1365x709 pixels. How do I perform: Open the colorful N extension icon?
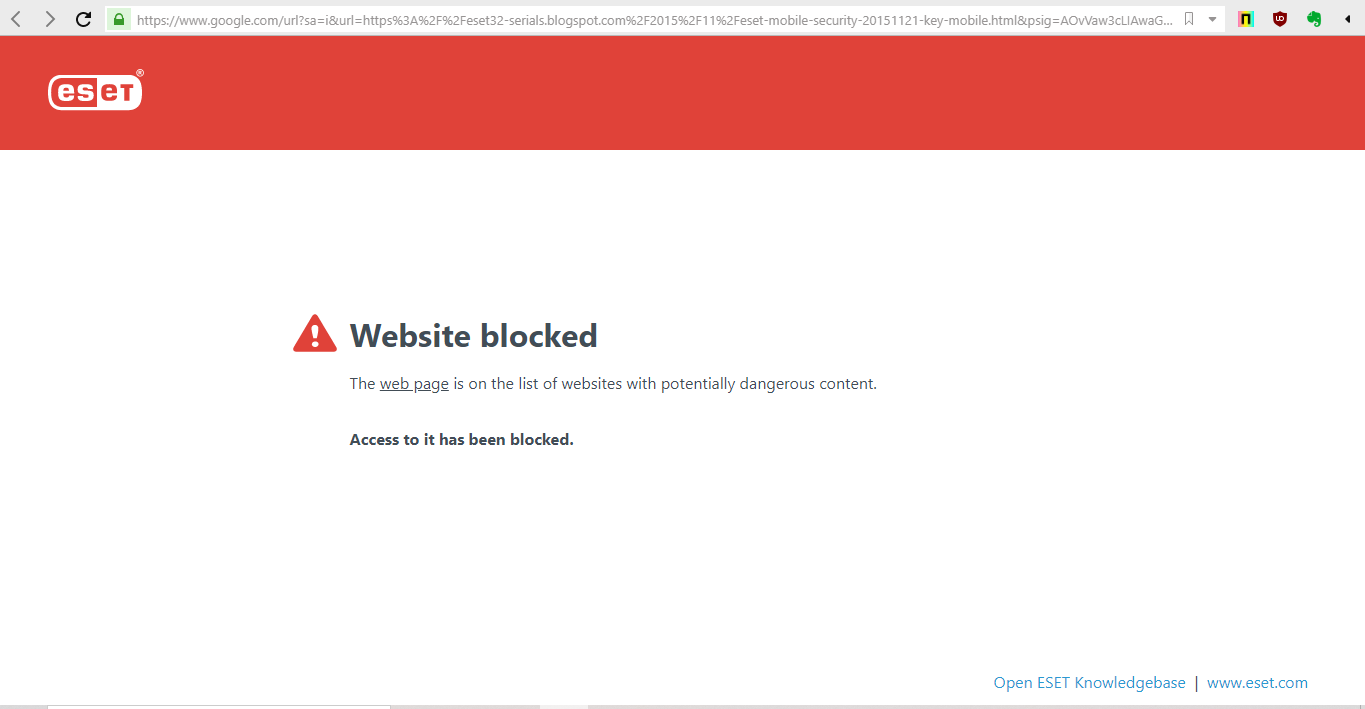click(x=1246, y=19)
